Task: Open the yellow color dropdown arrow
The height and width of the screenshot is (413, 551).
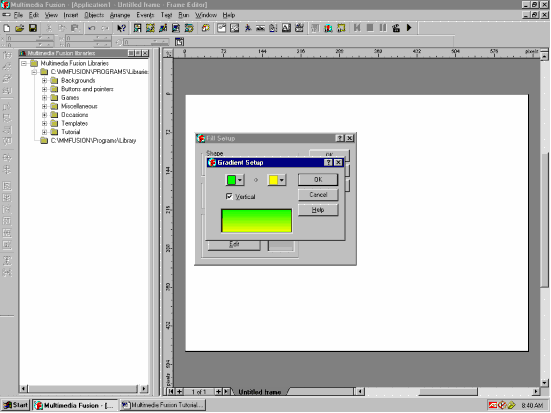Action: (x=282, y=180)
